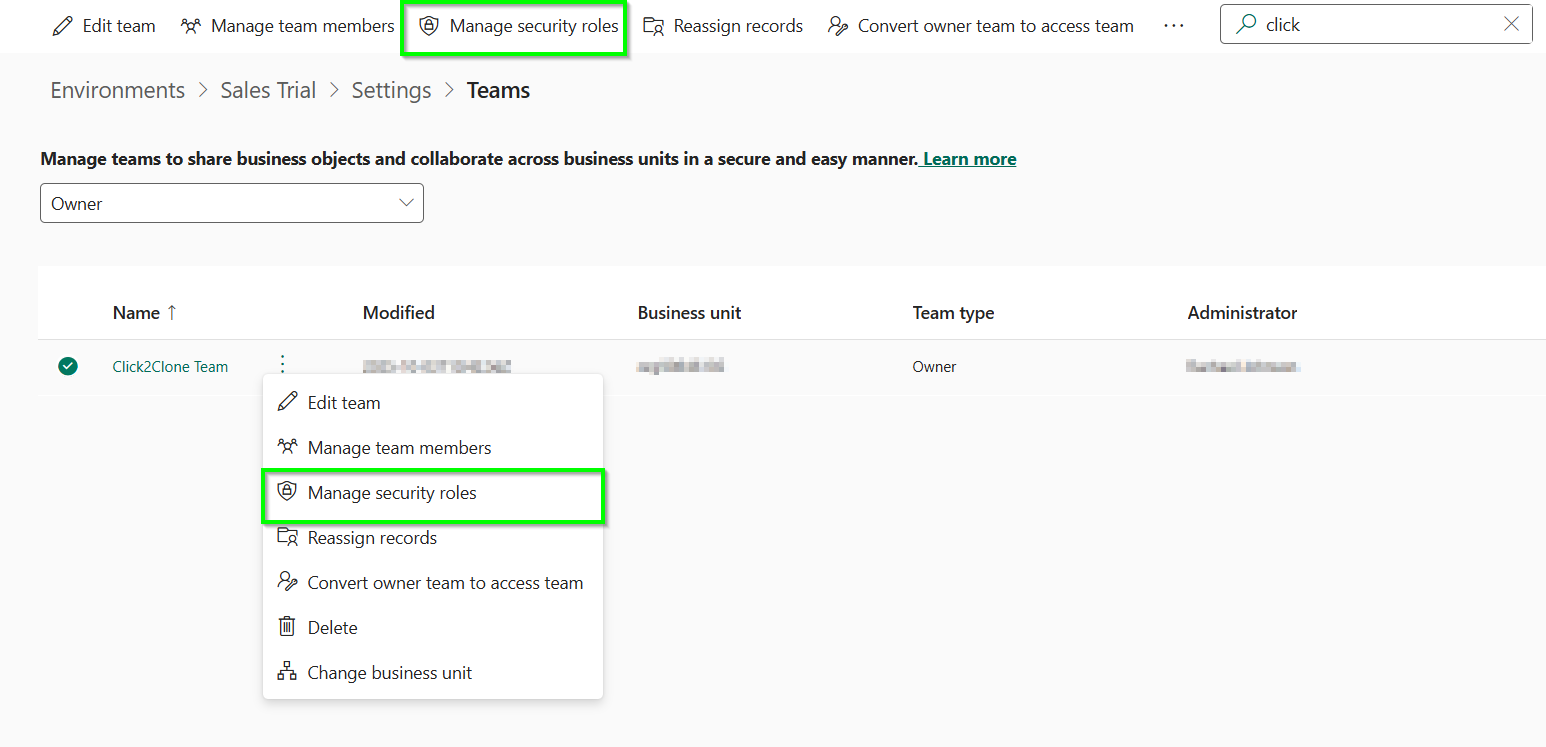
Task: Expand the toolbar overflow ellipsis menu
Action: coord(1174,26)
